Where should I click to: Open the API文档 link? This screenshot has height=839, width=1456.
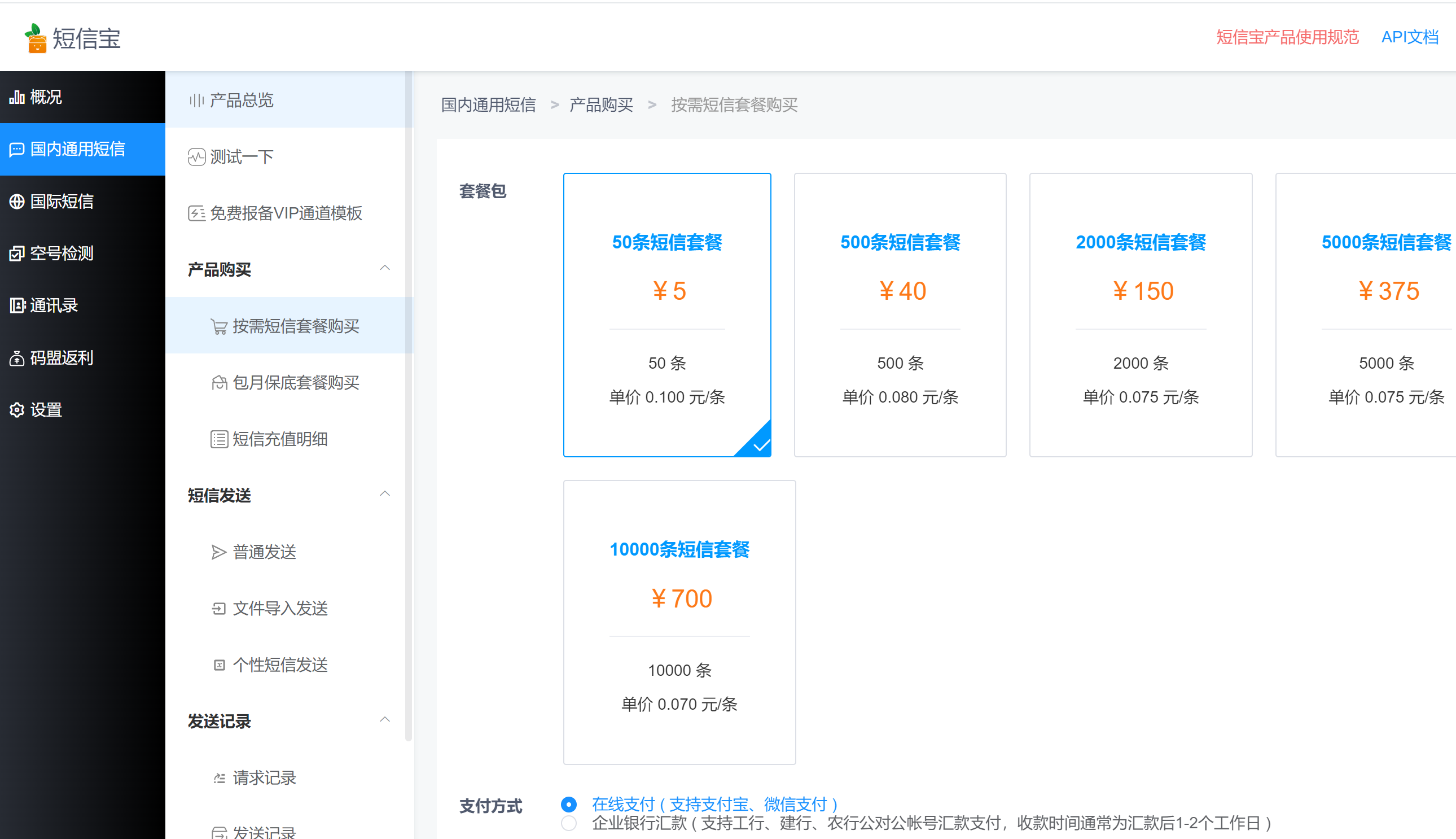(1409, 37)
